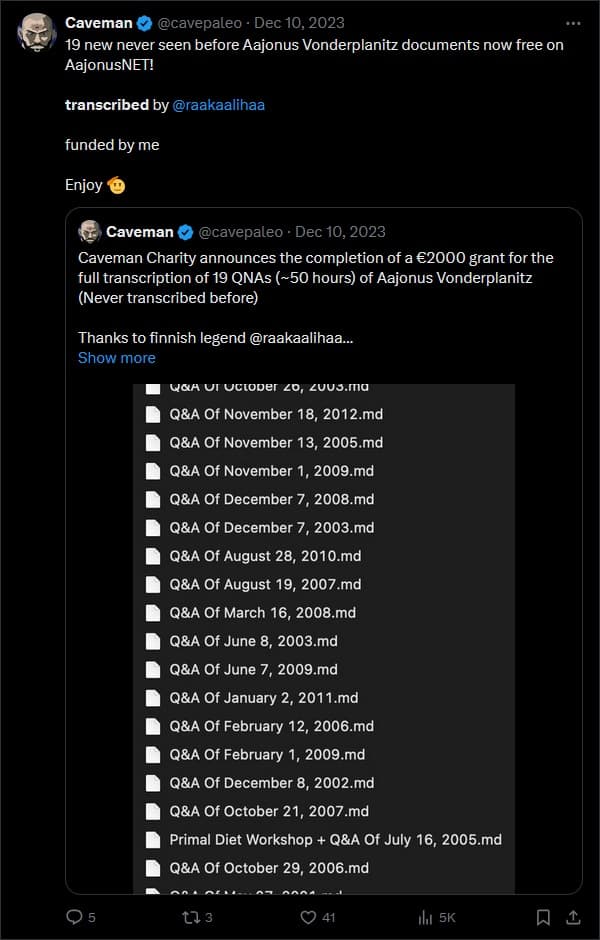Viewport: 600px width, 940px height.
Task: Share the tweet via the upload icon
Action: [x=573, y=917]
